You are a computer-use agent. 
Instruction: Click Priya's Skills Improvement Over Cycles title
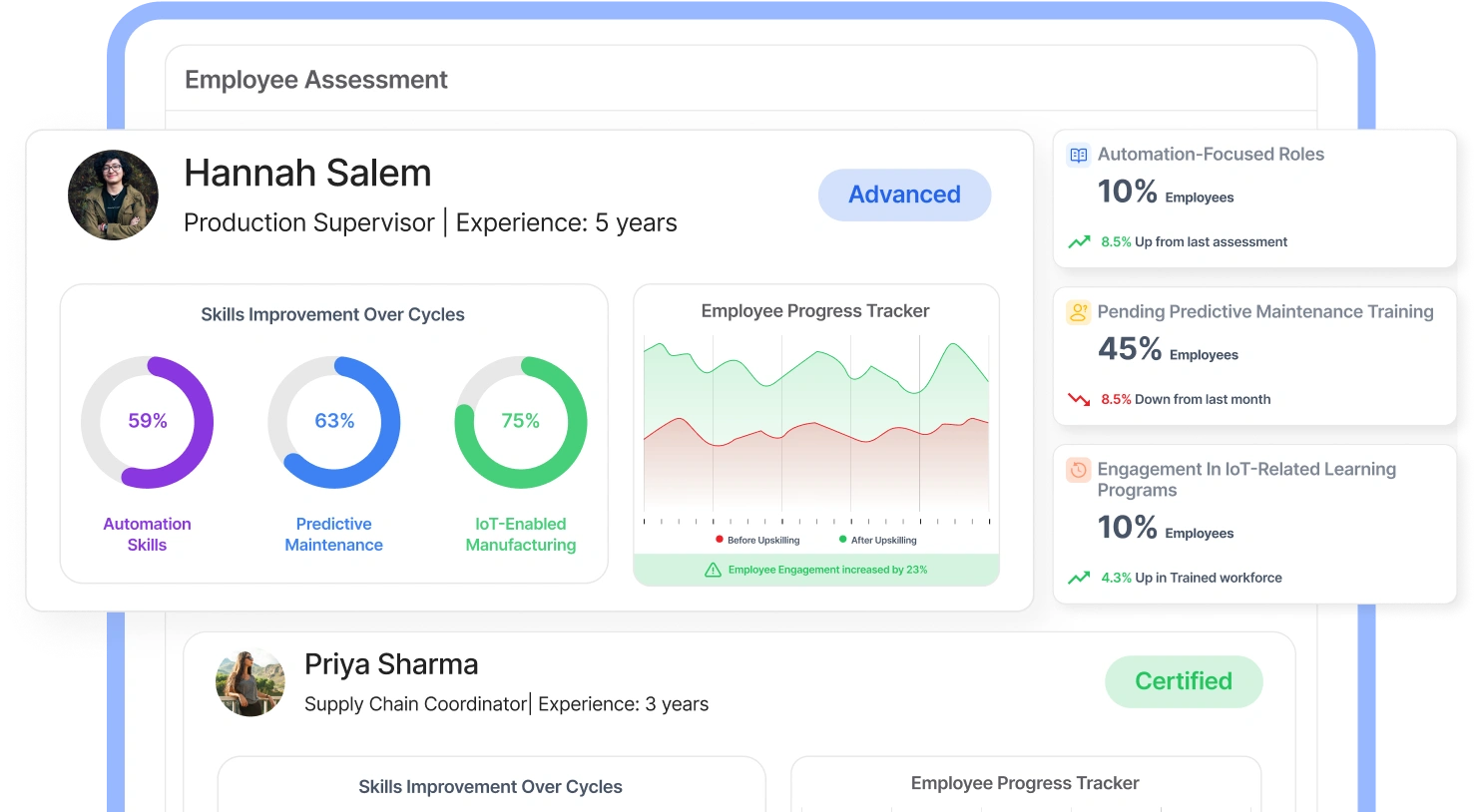[490, 787]
